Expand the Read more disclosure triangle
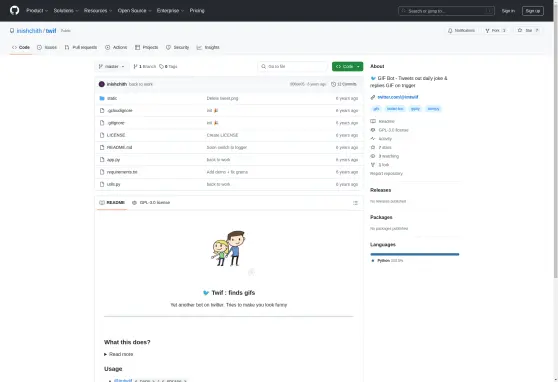The image size is (558, 382). pyautogui.click(x=105, y=354)
